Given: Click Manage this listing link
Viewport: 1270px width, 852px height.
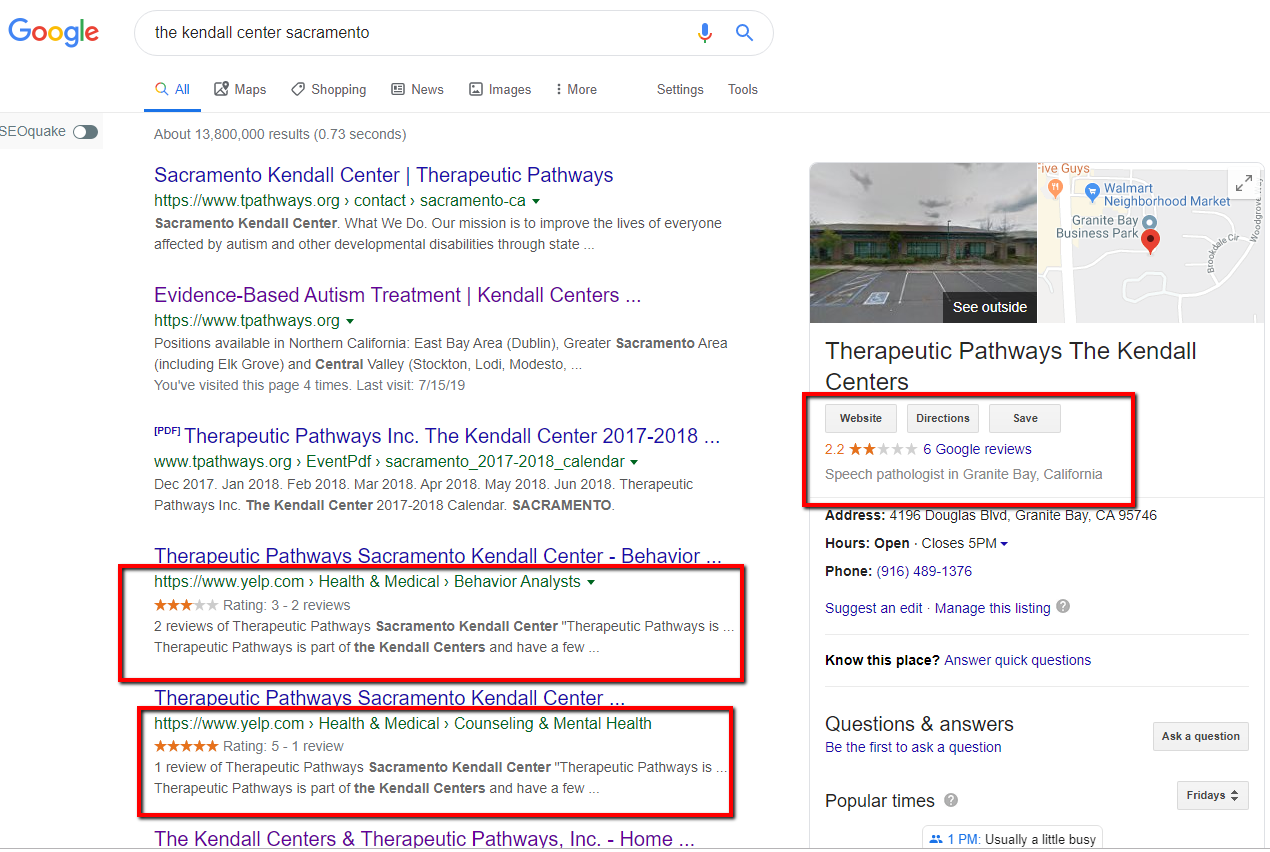Looking at the screenshot, I should click(x=992, y=607).
